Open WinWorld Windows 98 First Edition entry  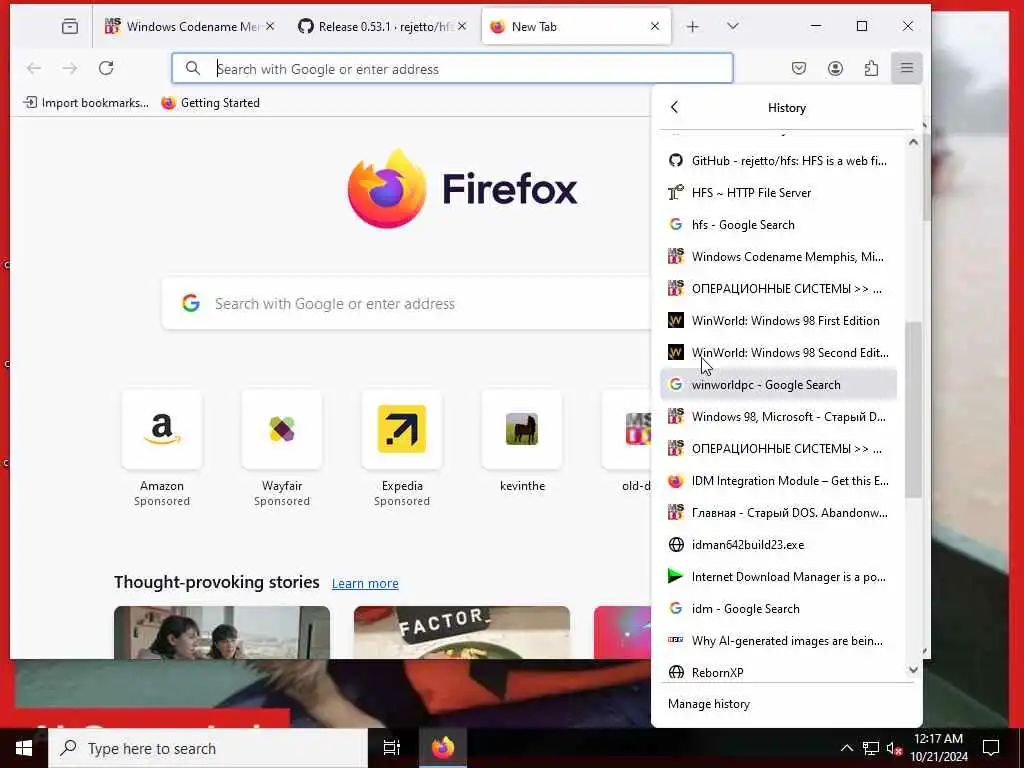[778, 321]
